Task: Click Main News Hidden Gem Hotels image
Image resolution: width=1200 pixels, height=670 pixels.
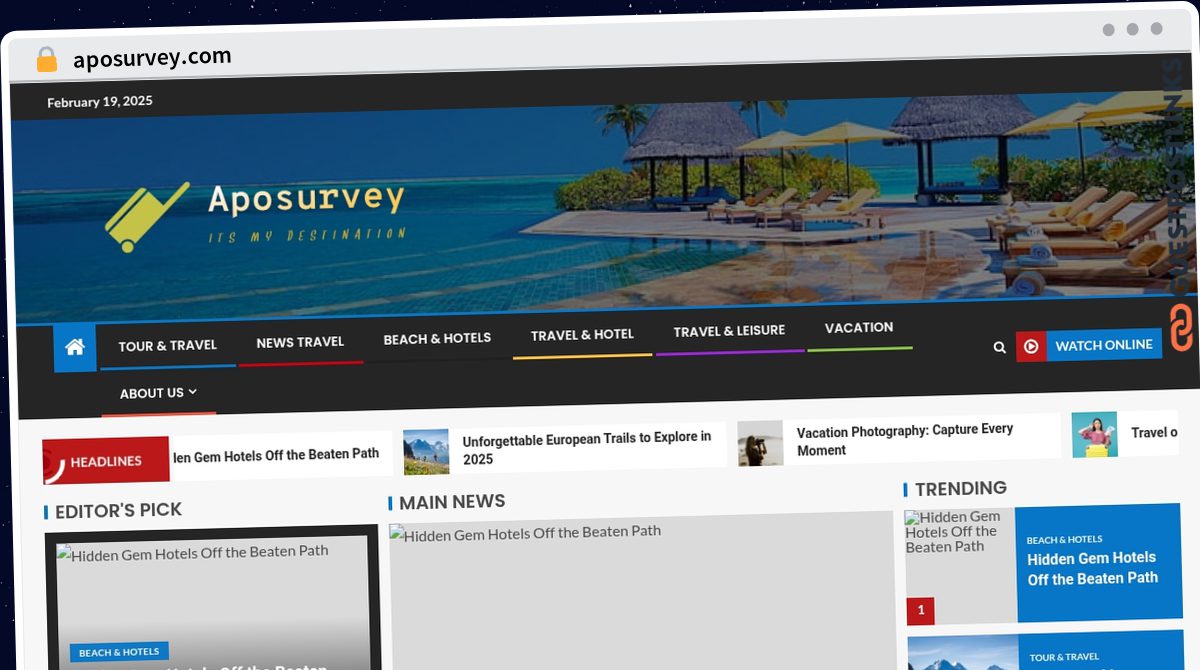Action: click(641, 591)
